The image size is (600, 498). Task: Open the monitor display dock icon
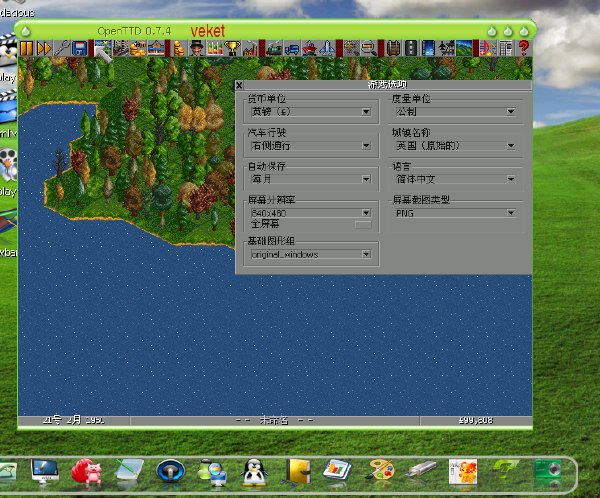[45, 471]
